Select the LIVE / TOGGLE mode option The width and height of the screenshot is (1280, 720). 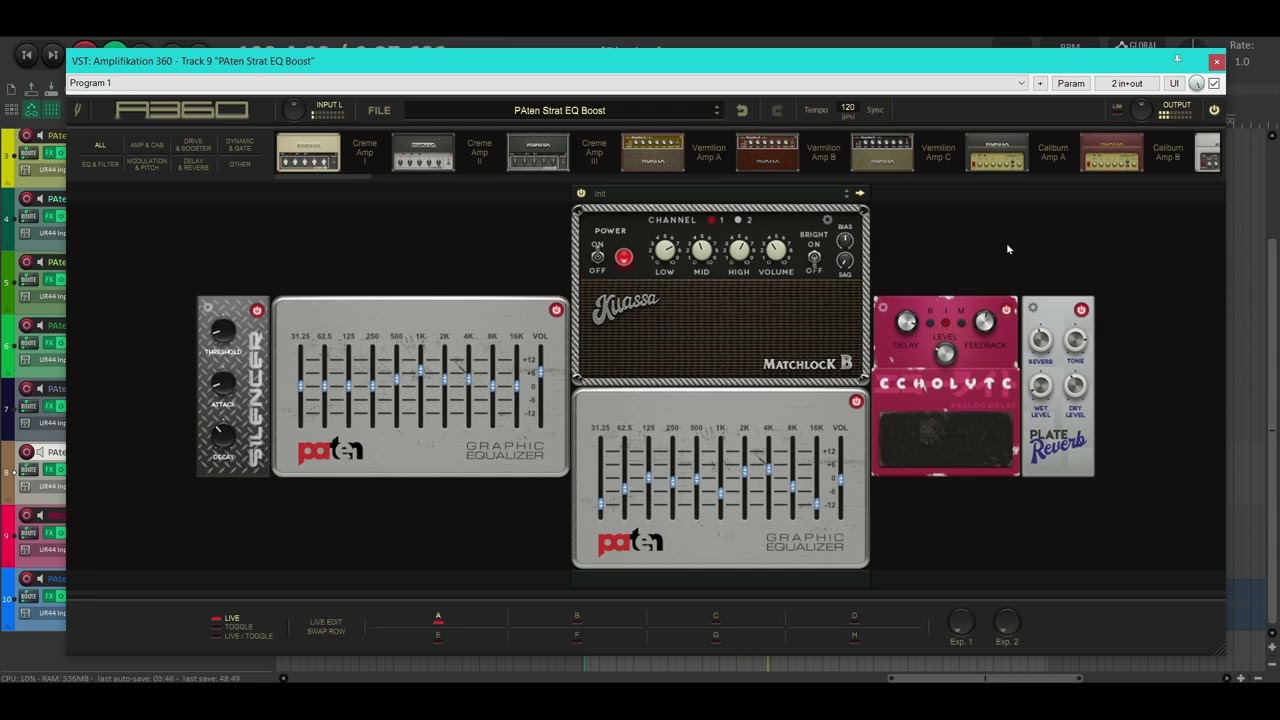pyautogui.click(x=240, y=636)
